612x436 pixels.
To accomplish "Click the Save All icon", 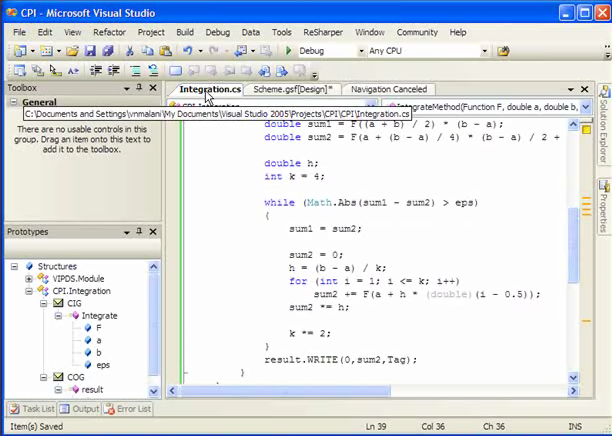I will (x=108, y=51).
